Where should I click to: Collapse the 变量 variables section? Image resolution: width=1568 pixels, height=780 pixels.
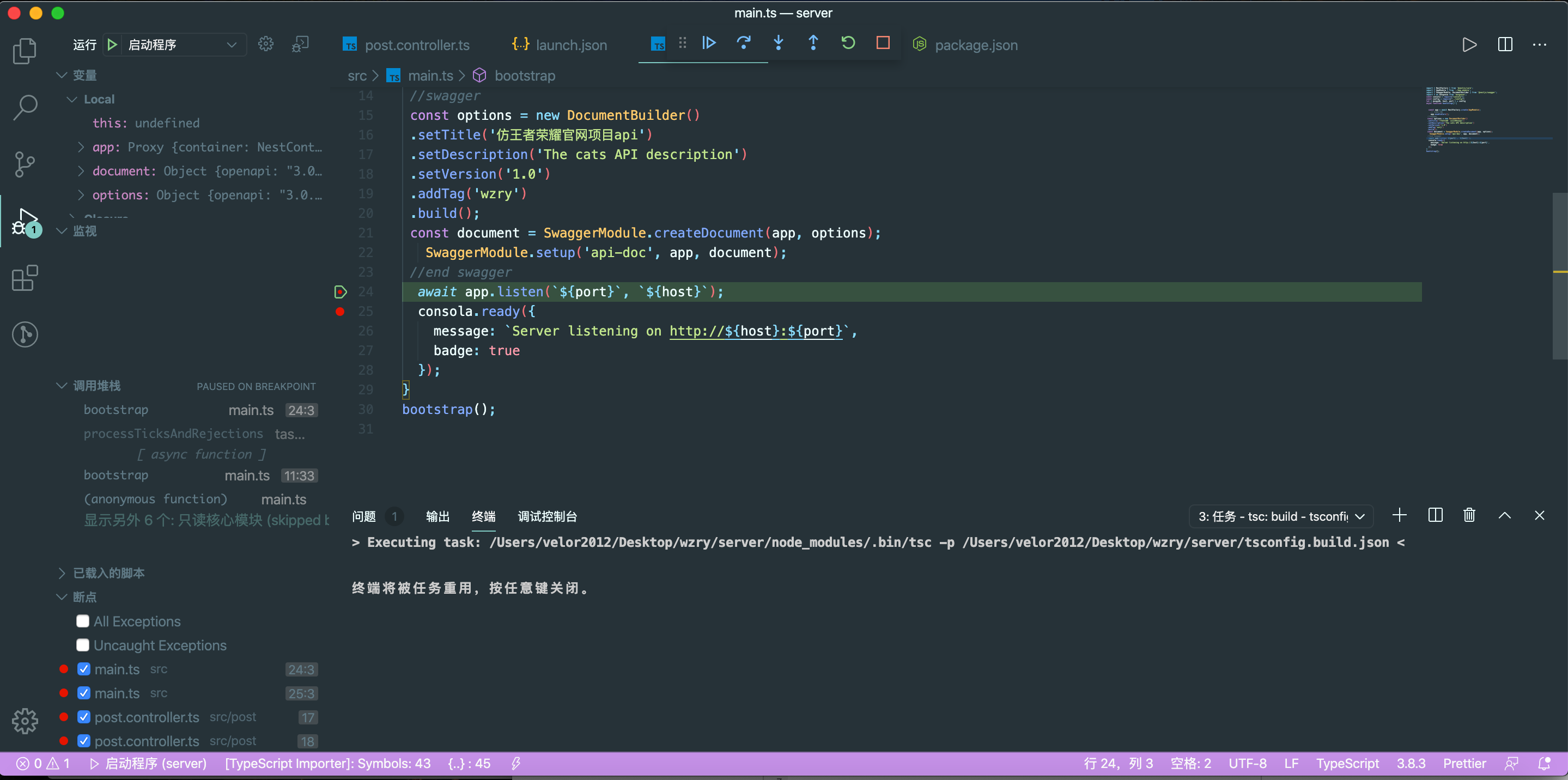coord(62,75)
